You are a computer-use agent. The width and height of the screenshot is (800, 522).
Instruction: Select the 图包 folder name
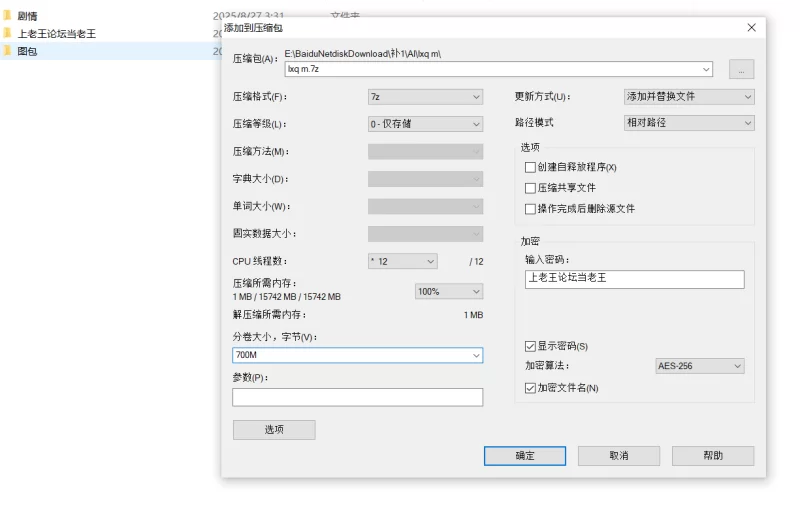[27, 51]
